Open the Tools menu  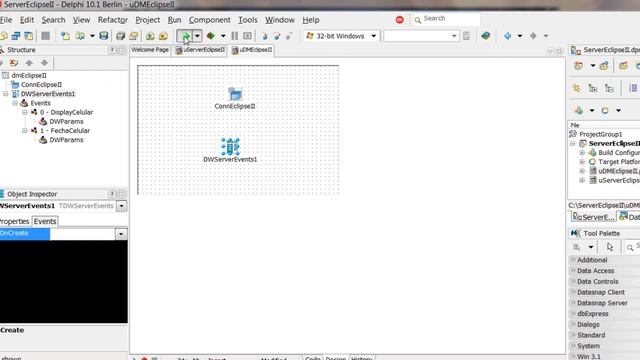tap(248, 20)
